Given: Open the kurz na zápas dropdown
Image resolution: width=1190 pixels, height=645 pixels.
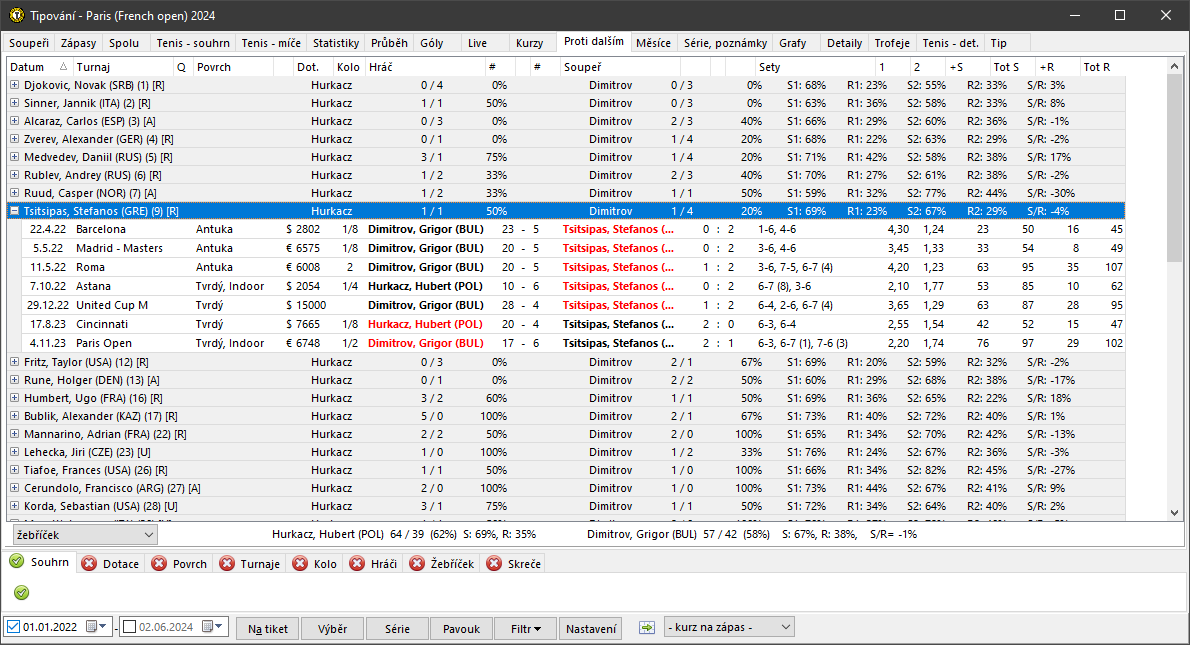Looking at the screenshot, I should tap(728, 627).
